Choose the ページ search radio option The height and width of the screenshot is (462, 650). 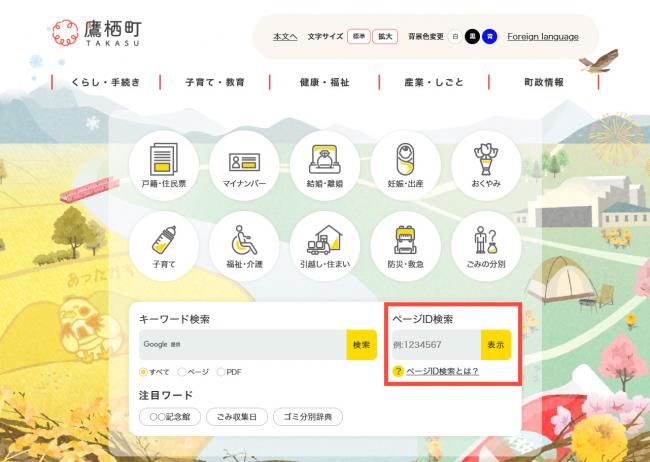pos(182,372)
